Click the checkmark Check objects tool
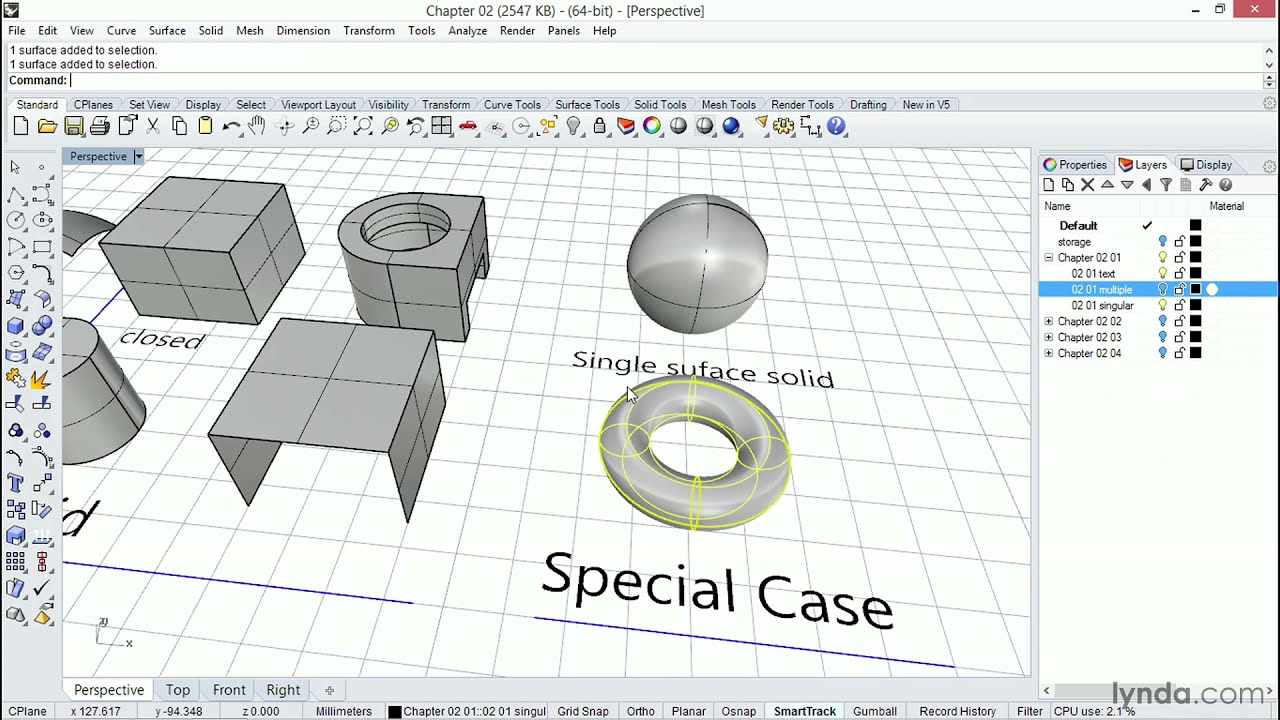Image resolution: width=1280 pixels, height=720 pixels. click(x=42, y=589)
